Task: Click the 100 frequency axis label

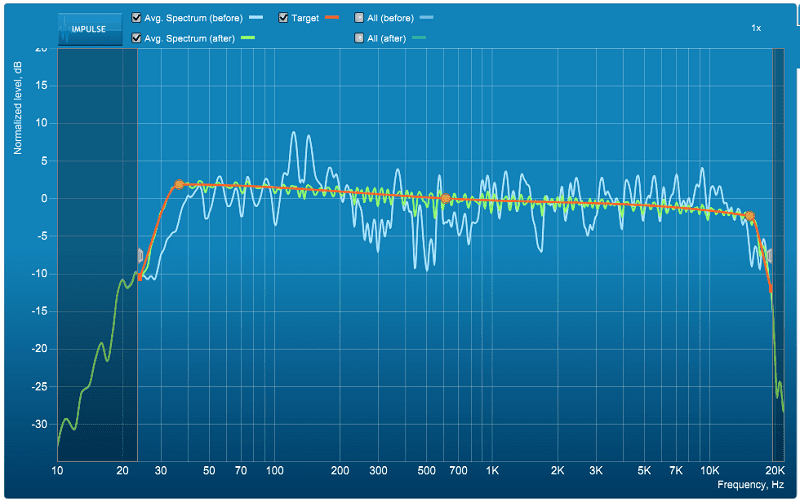Action: coord(274,470)
